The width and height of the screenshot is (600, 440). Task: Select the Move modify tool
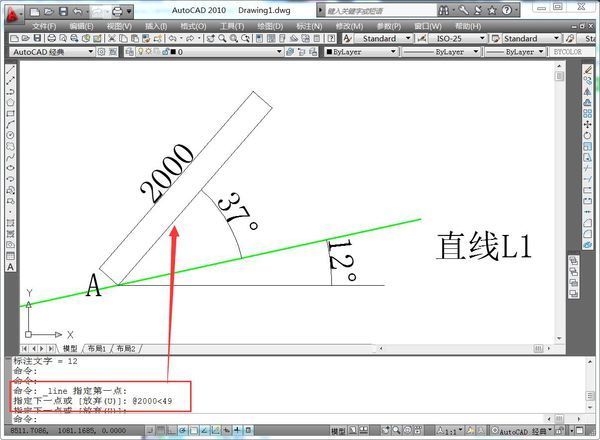point(588,124)
